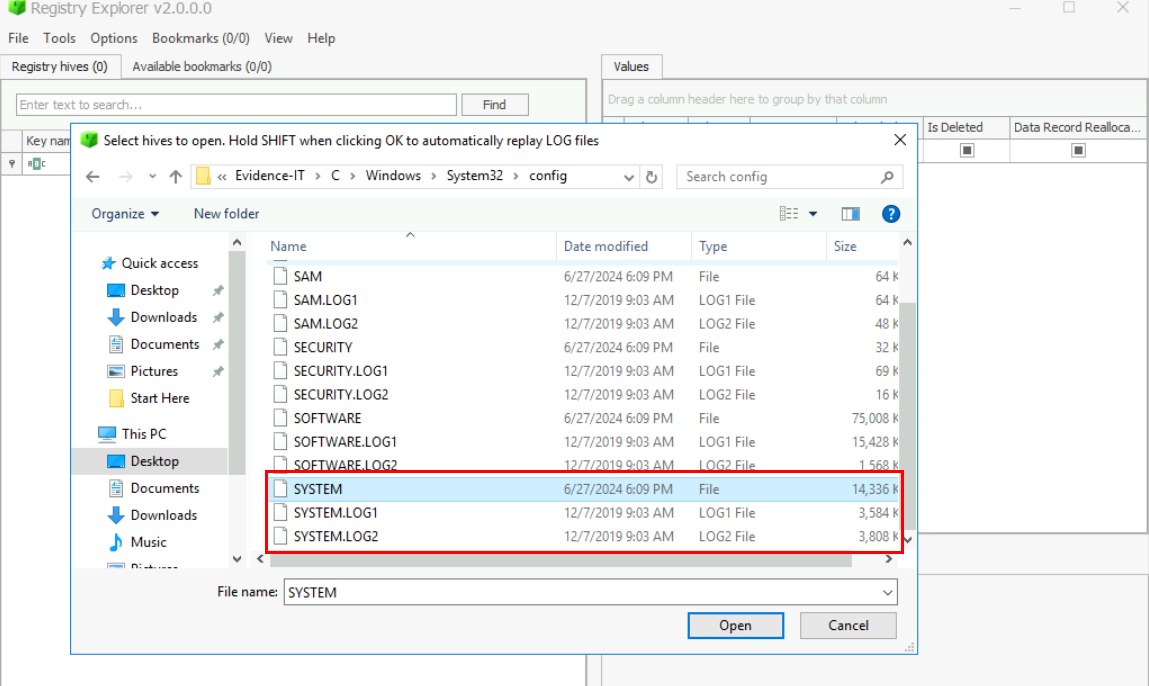Click the change view layout icon
Screen dimensions: 1149x686
click(790, 214)
